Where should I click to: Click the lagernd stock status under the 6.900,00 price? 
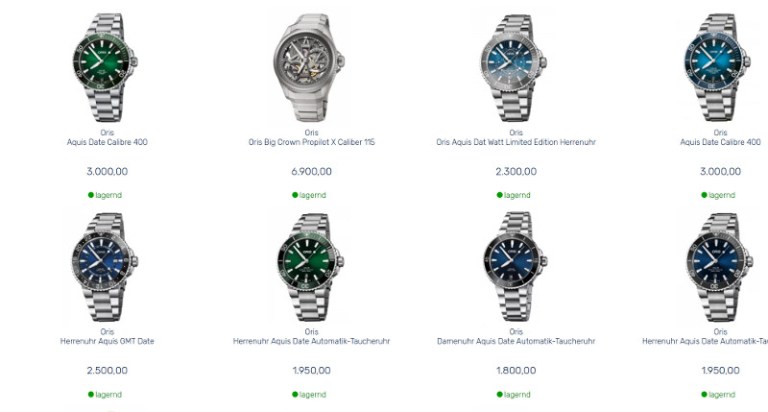tap(309, 195)
